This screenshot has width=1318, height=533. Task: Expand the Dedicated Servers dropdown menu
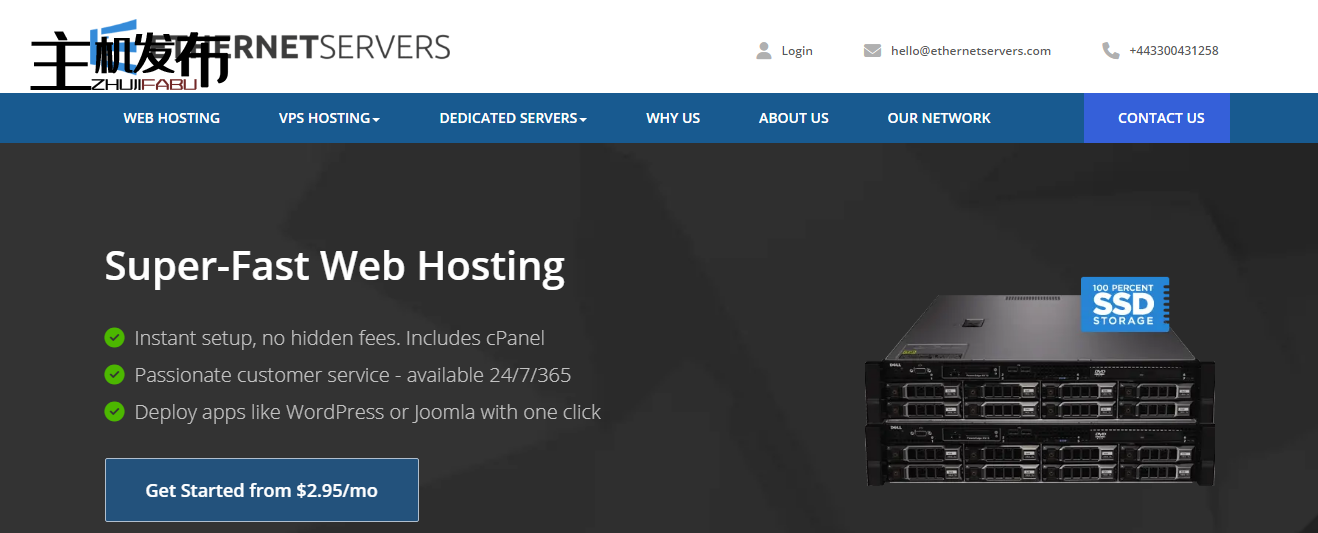tap(512, 118)
